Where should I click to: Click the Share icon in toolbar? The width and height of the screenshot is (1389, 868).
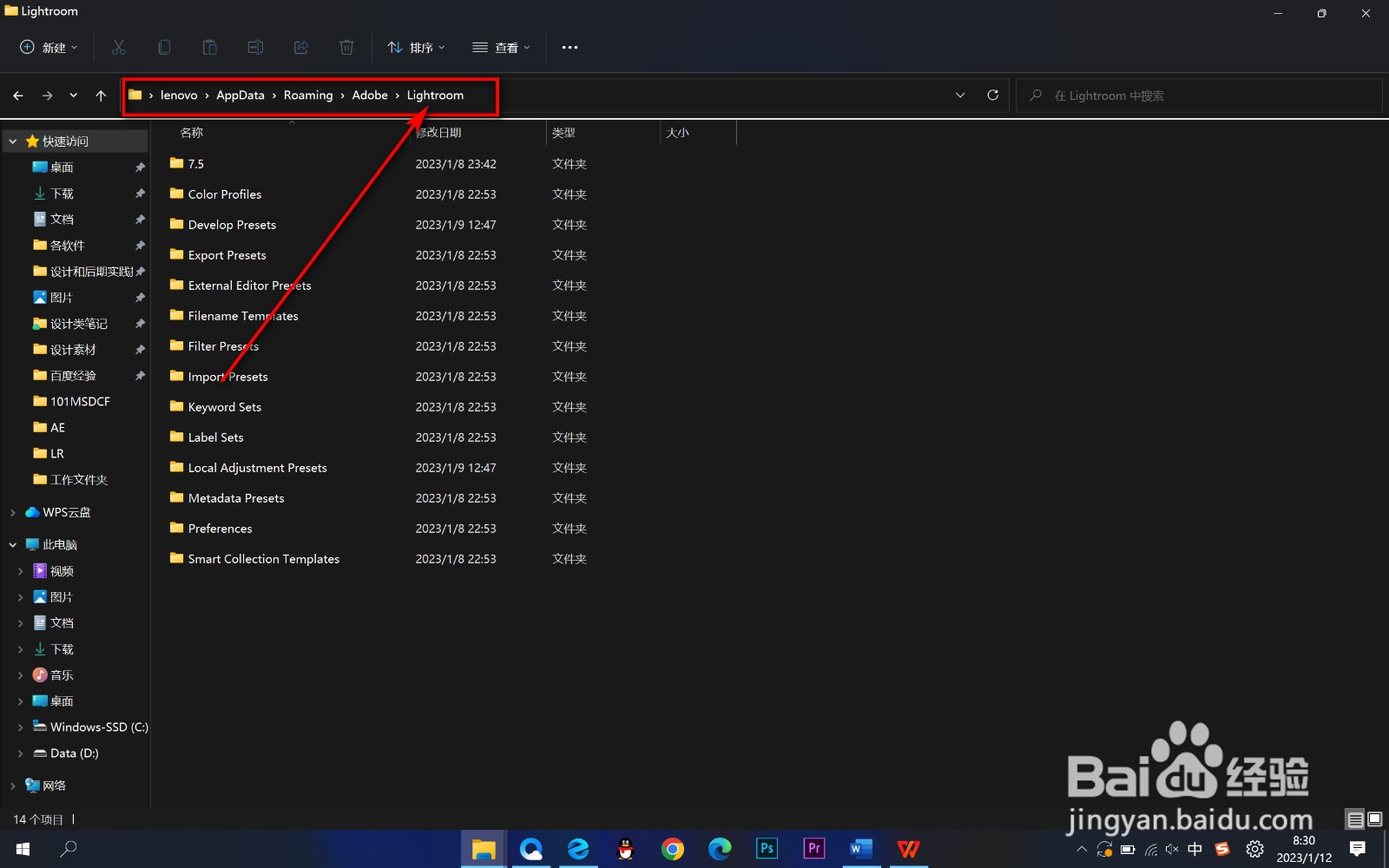(x=300, y=48)
